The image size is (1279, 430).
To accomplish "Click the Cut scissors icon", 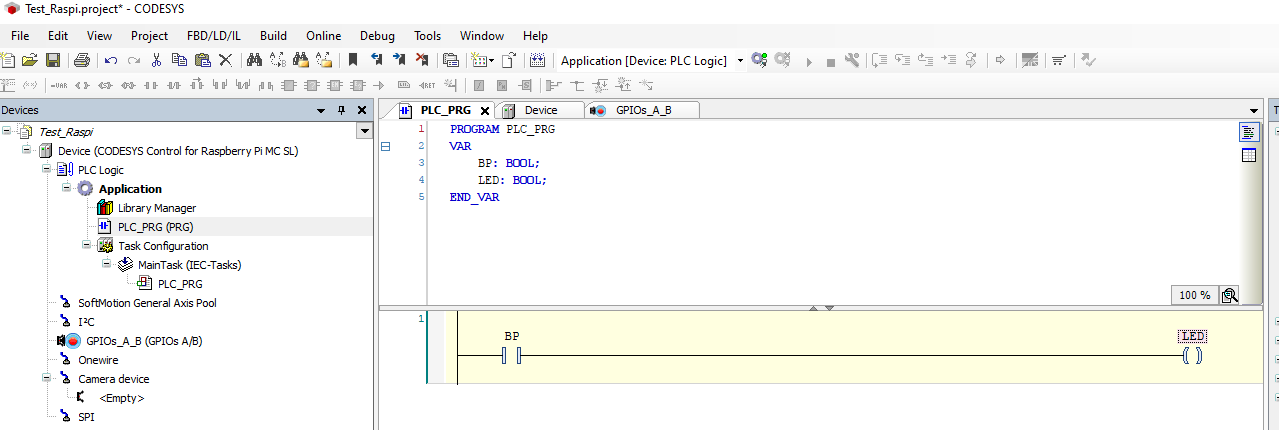I will pos(156,61).
